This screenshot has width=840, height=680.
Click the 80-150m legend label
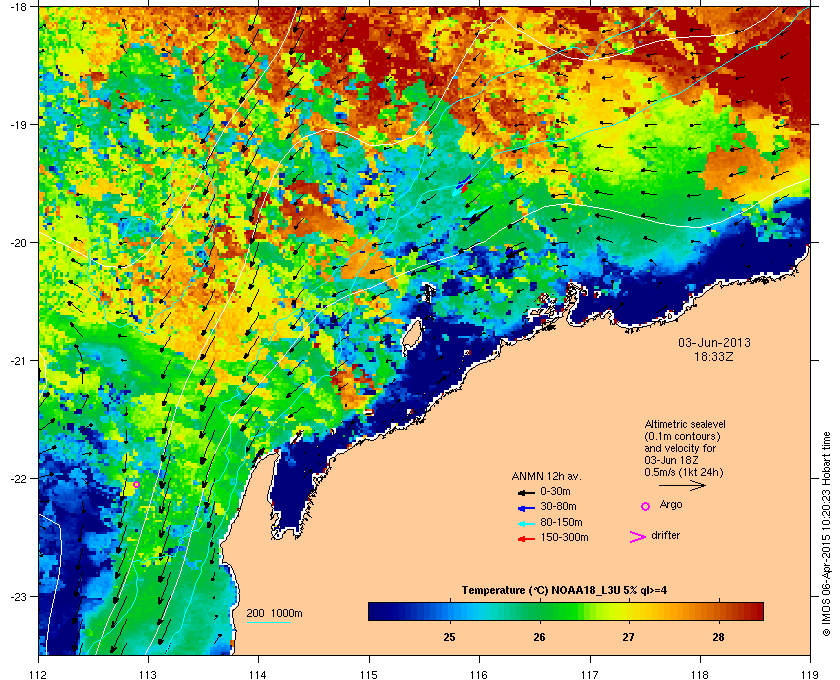point(561,522)
